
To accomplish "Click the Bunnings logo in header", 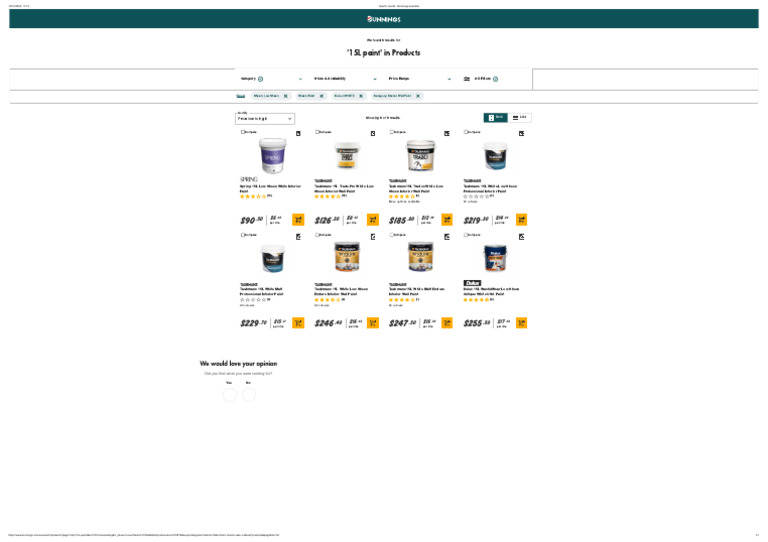I will tap(384, 18).
